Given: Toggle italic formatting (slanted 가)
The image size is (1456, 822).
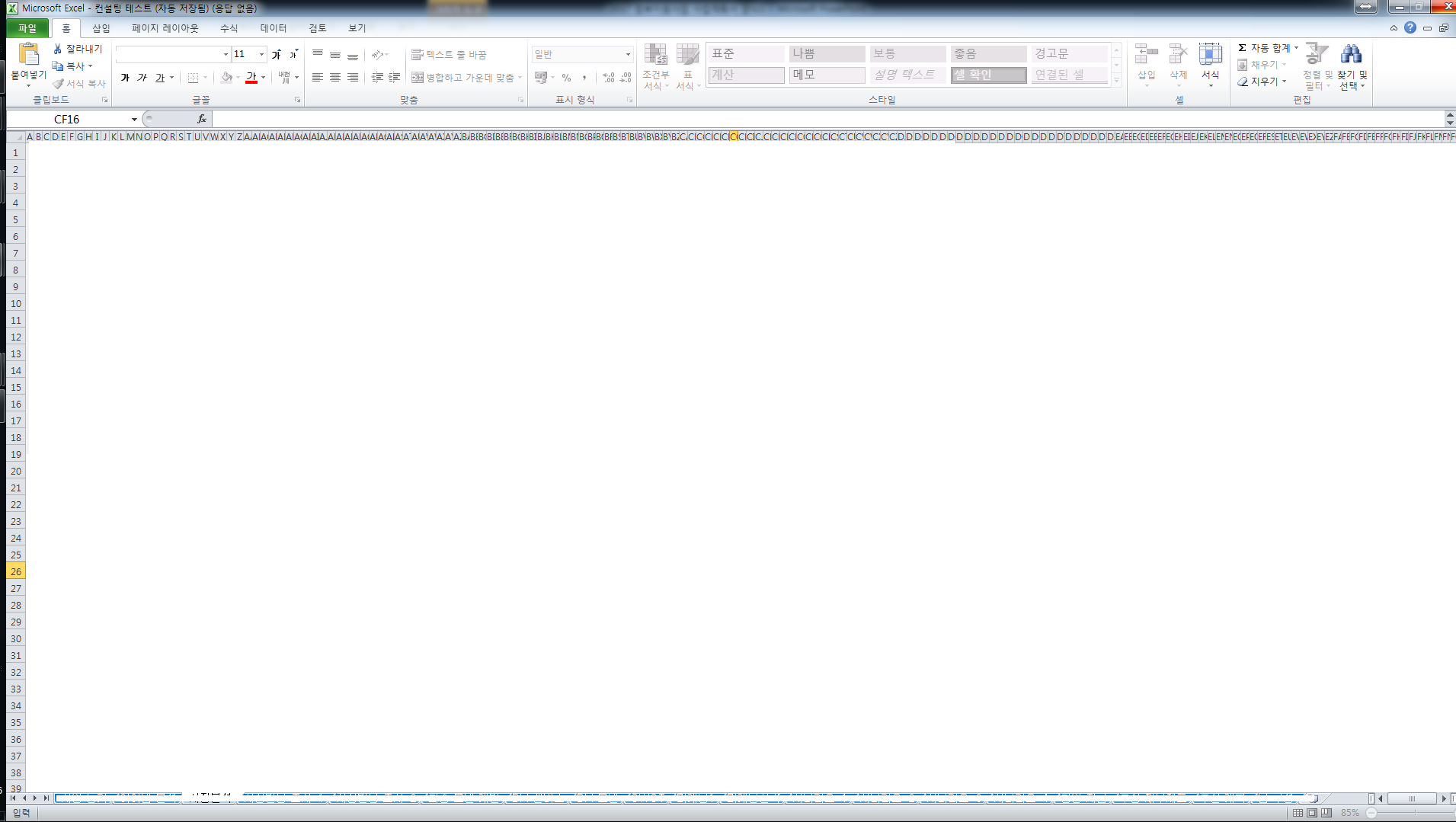Looking at the screenshot, I should [142, 78].
